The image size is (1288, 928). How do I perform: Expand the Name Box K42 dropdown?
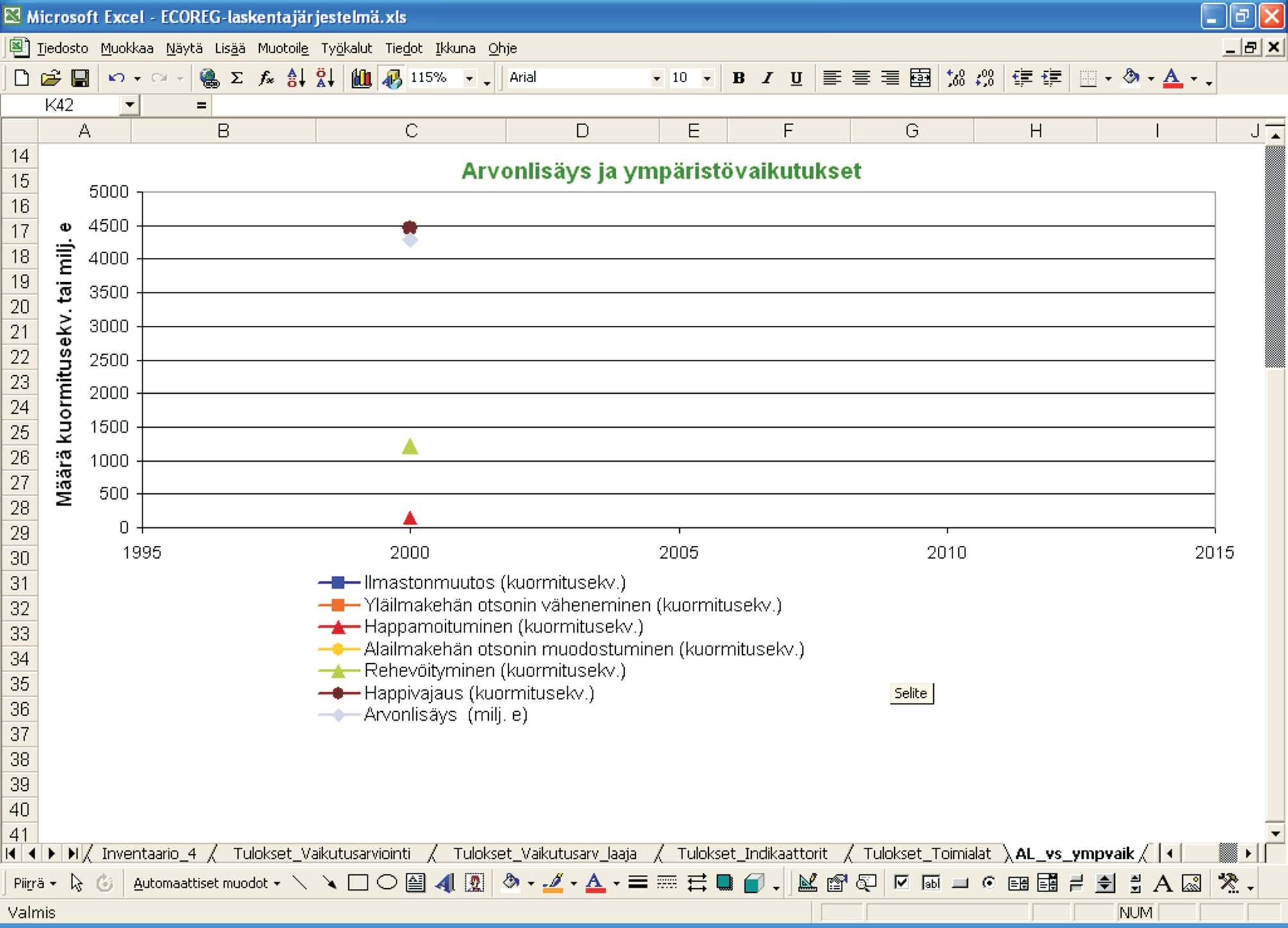tap(130, 105)
